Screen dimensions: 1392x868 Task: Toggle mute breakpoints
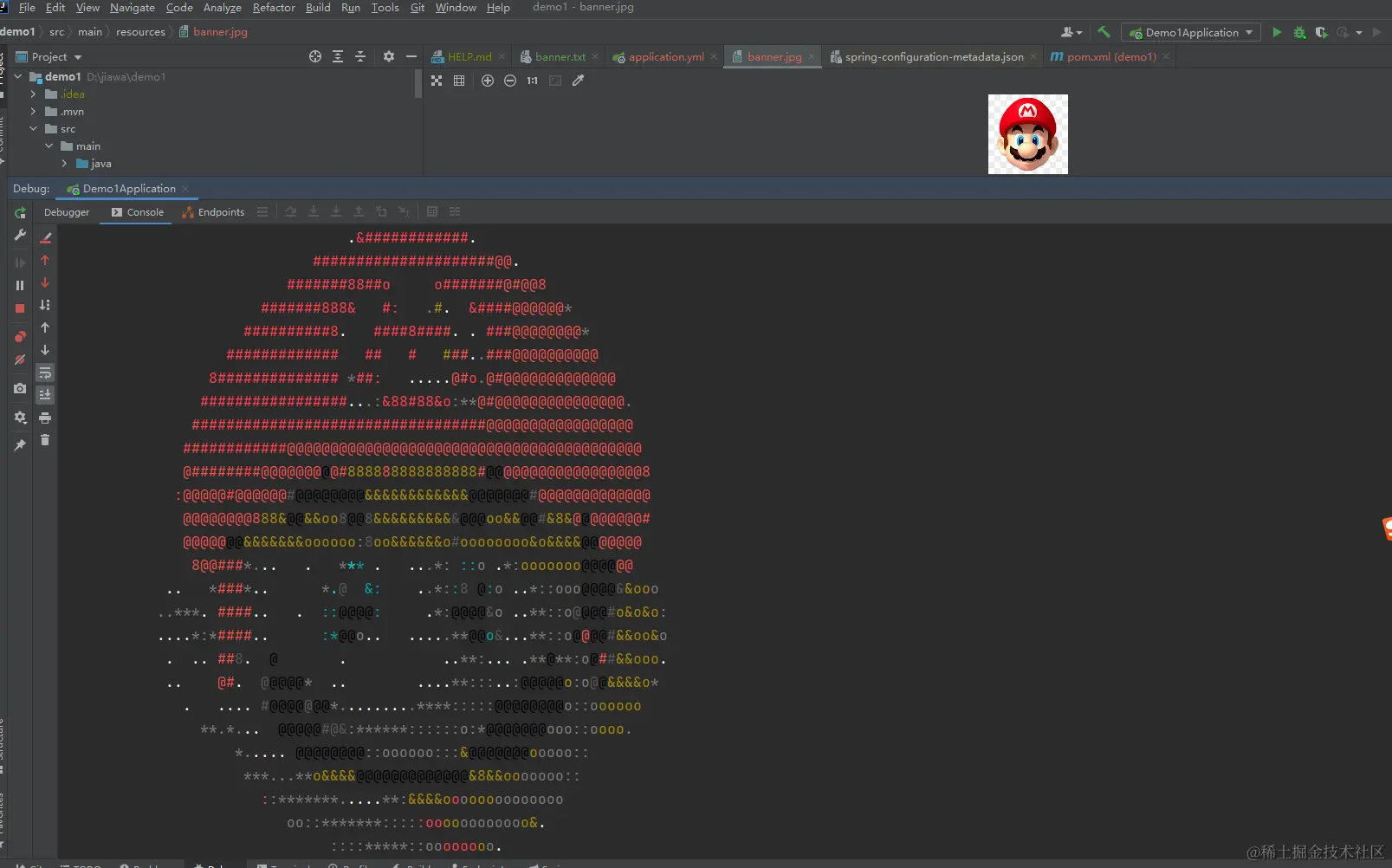pos(20,360)
